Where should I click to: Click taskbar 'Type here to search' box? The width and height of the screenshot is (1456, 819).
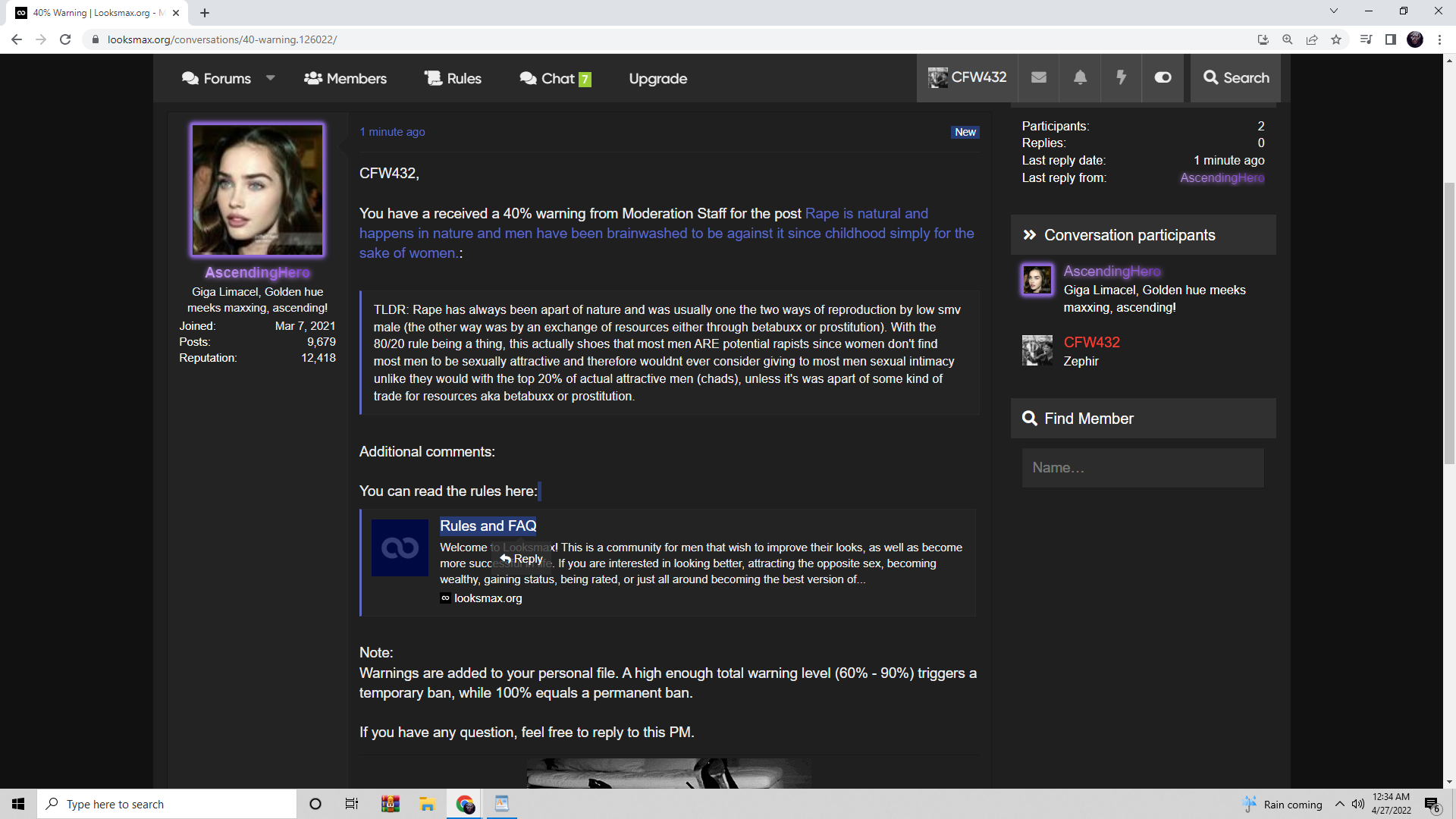167,804
